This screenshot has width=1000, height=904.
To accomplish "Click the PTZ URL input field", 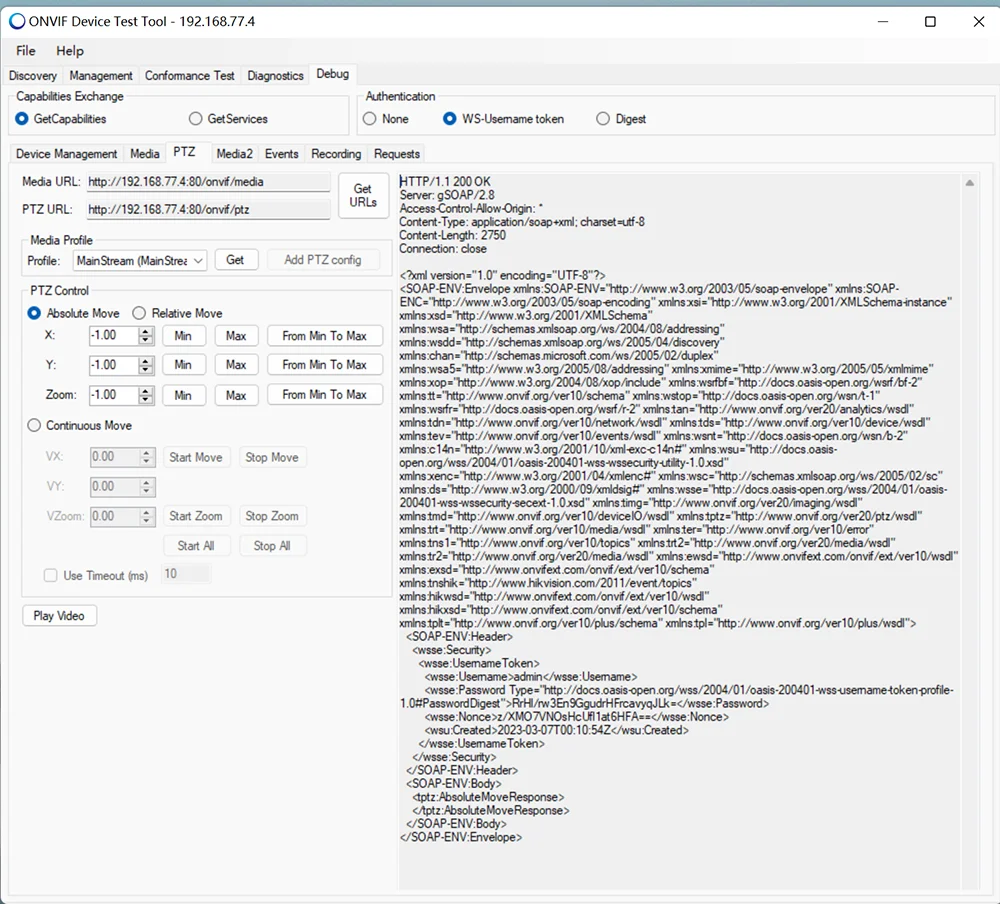I will pos(209,209).
